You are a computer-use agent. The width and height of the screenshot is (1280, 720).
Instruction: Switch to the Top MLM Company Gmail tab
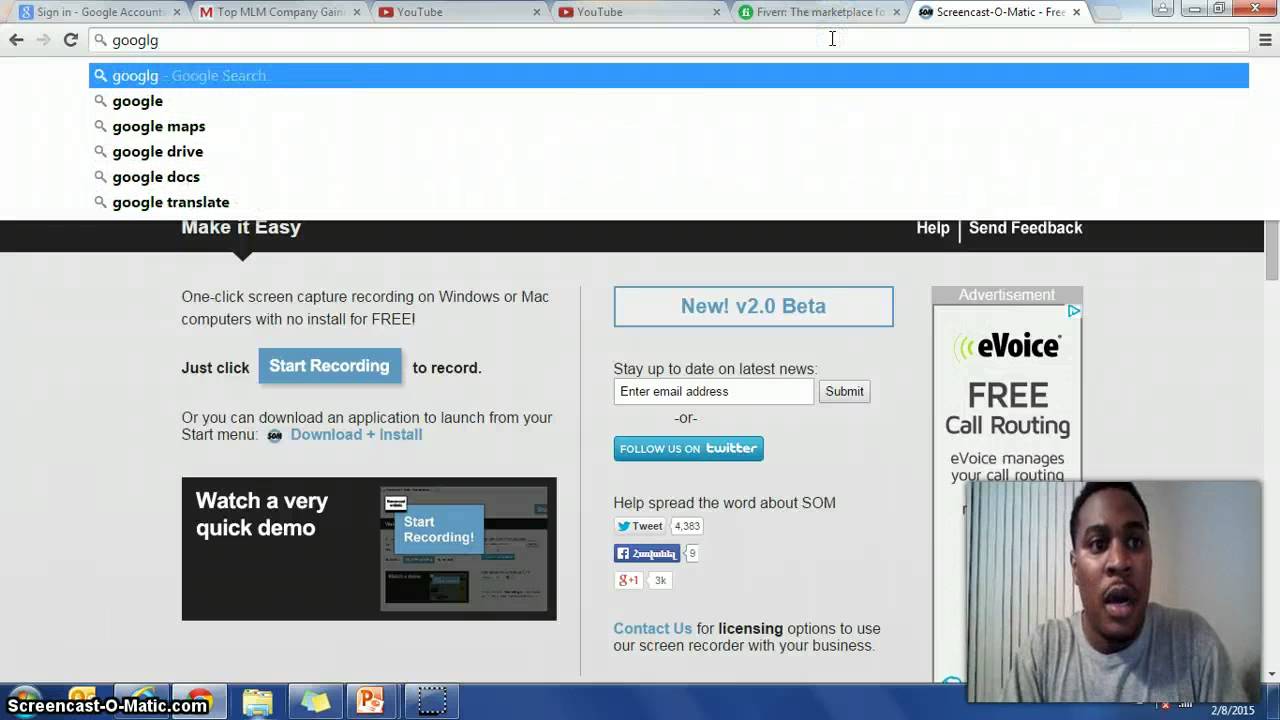pos(280,12)
